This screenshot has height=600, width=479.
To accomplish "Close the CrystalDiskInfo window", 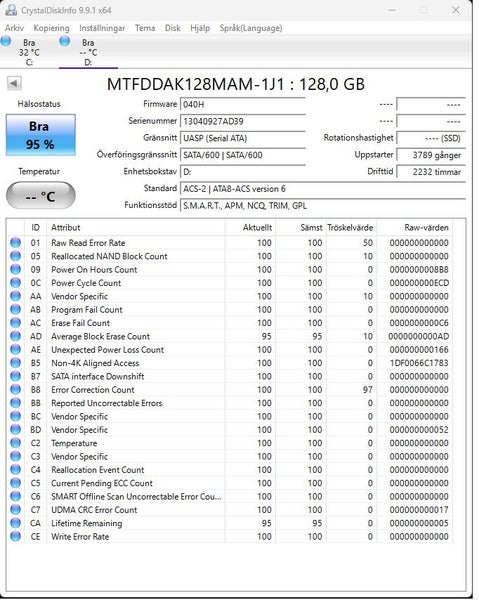I will [456, 10].
